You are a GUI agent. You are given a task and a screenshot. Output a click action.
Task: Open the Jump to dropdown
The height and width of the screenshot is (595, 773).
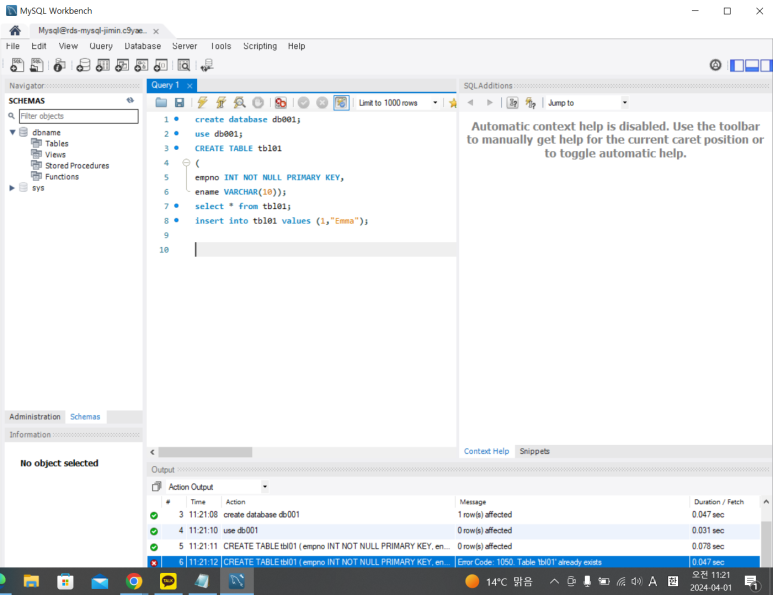tap(625, 103)
